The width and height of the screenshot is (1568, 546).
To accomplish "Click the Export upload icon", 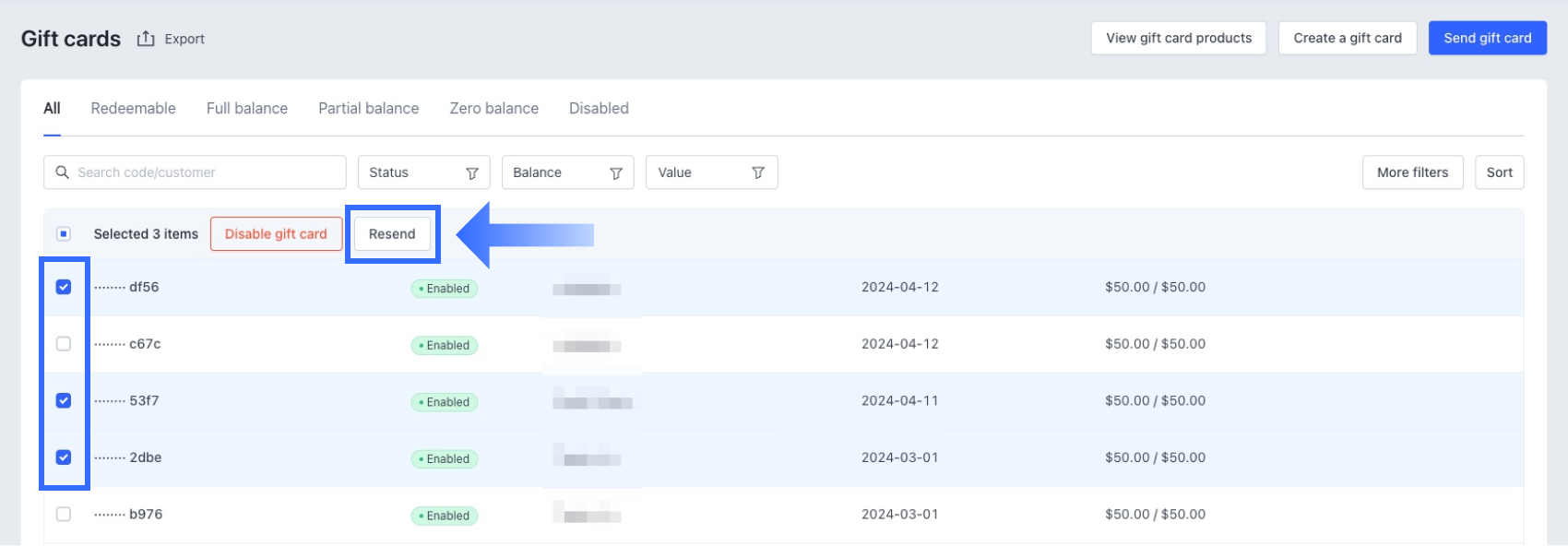I will pyautogui.click(x=146, y=39).
